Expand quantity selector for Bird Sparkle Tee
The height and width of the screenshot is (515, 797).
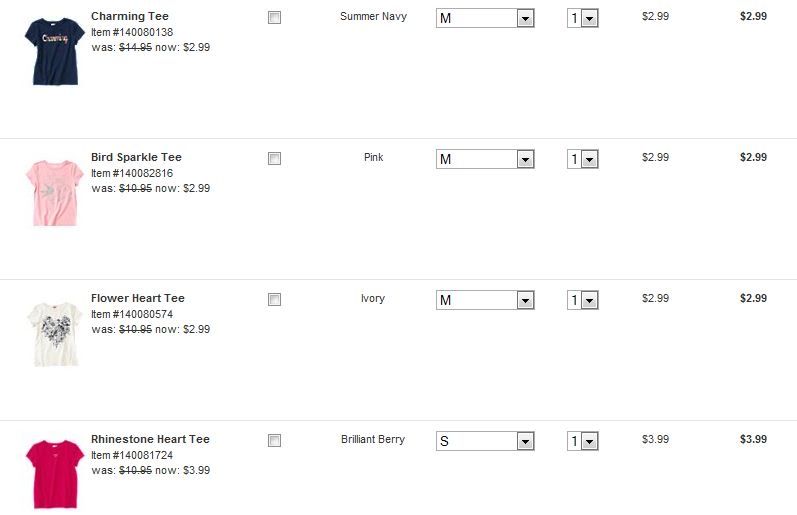[x=582, y=160]
